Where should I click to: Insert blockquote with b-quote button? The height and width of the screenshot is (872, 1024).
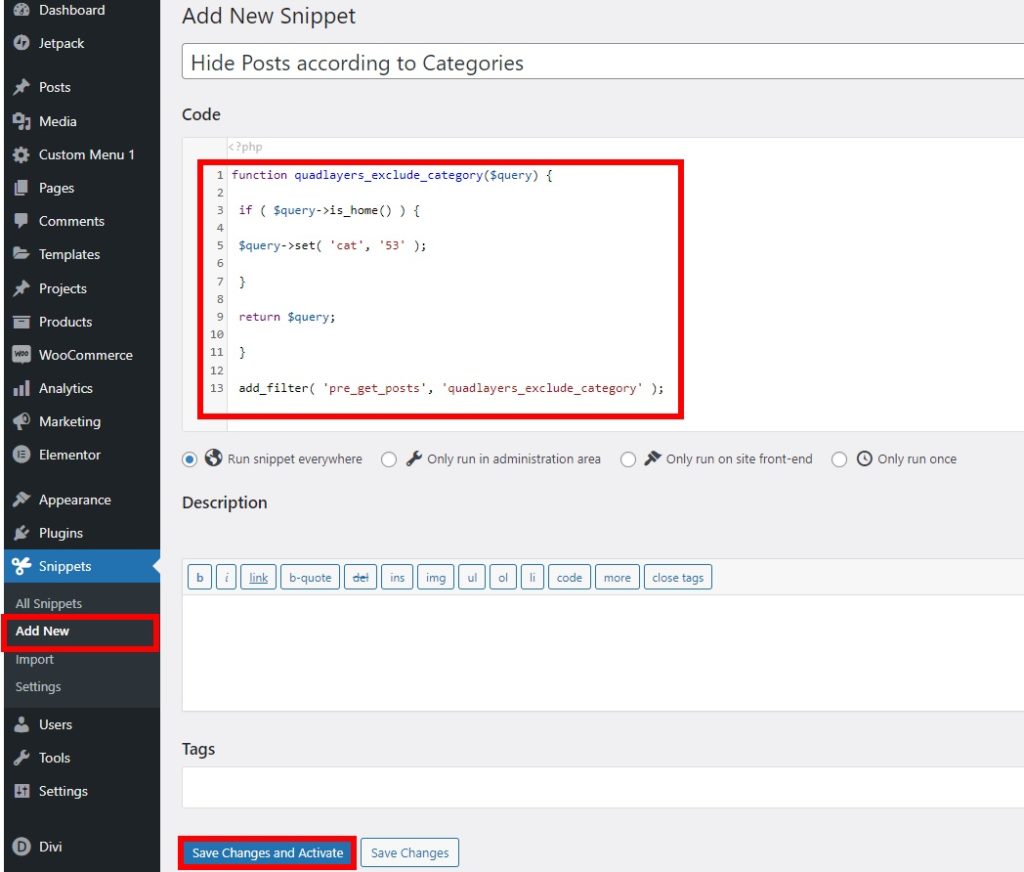click(310, 577)
